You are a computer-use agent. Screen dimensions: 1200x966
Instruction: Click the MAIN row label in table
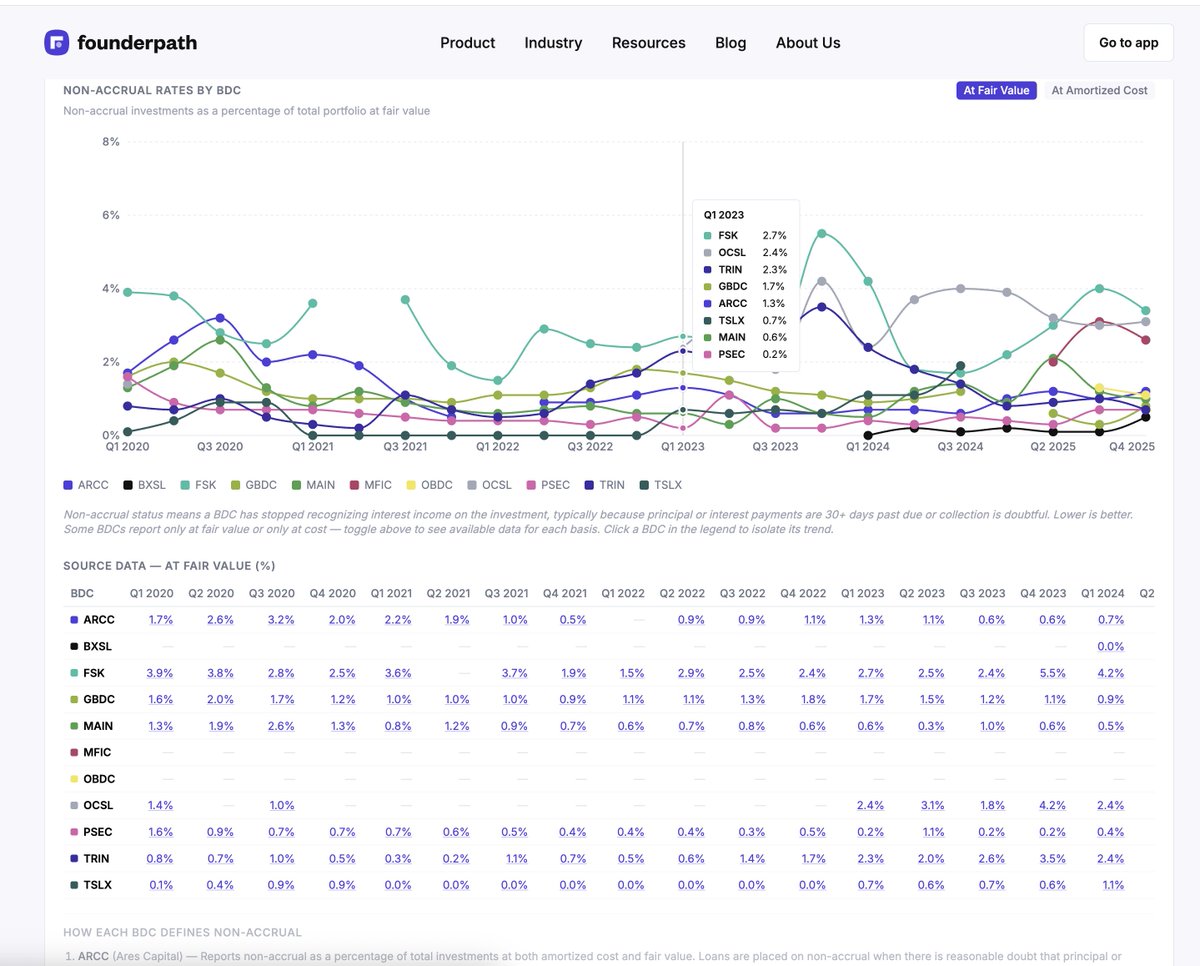[92, 726]
